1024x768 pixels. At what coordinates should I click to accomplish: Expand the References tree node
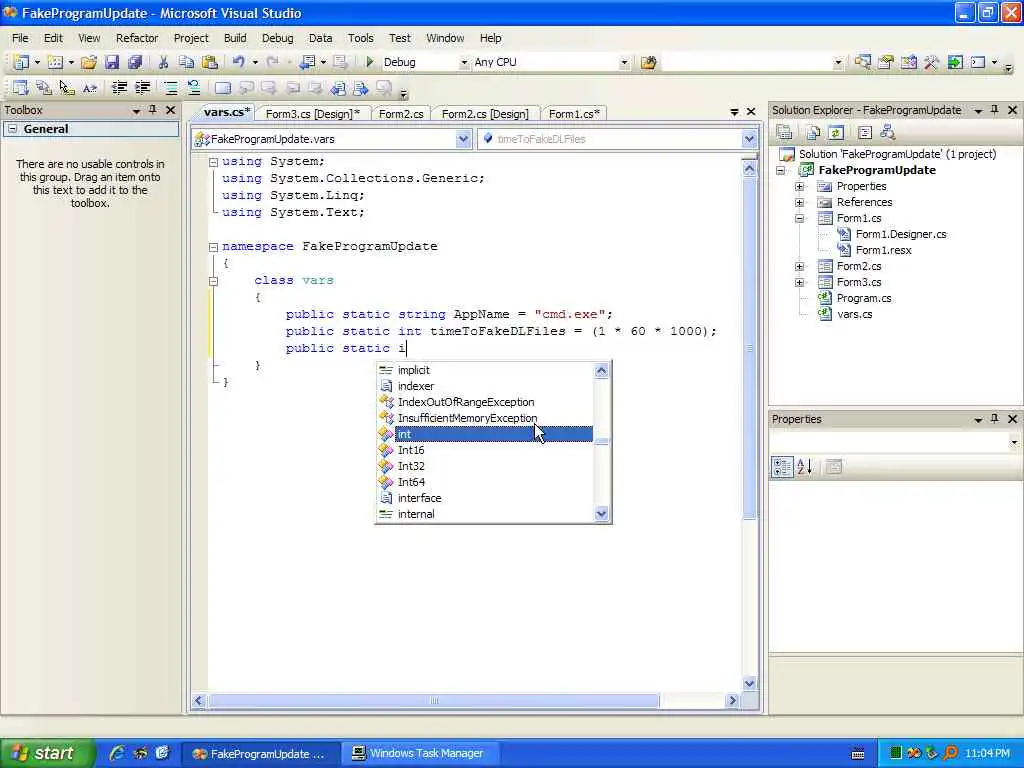point(799,202)
